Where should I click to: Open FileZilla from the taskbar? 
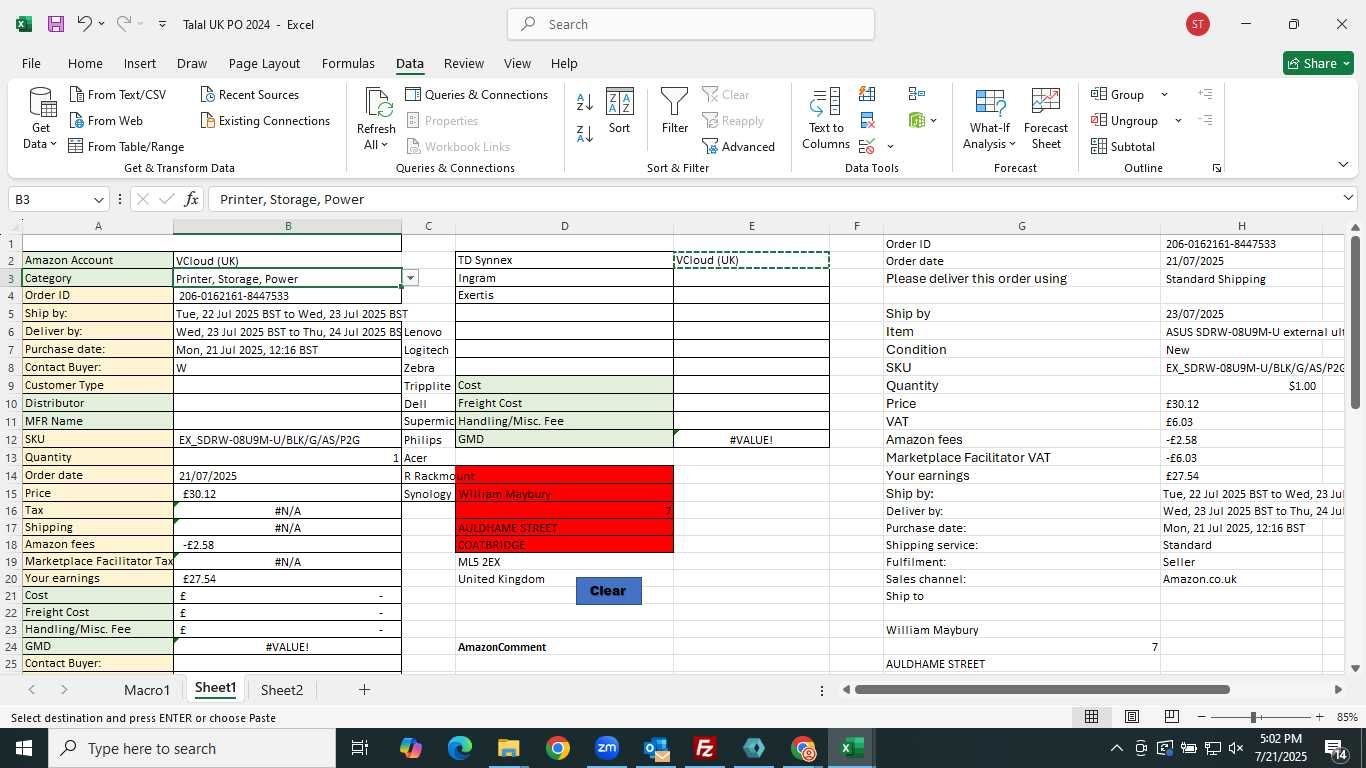[705, 748]
